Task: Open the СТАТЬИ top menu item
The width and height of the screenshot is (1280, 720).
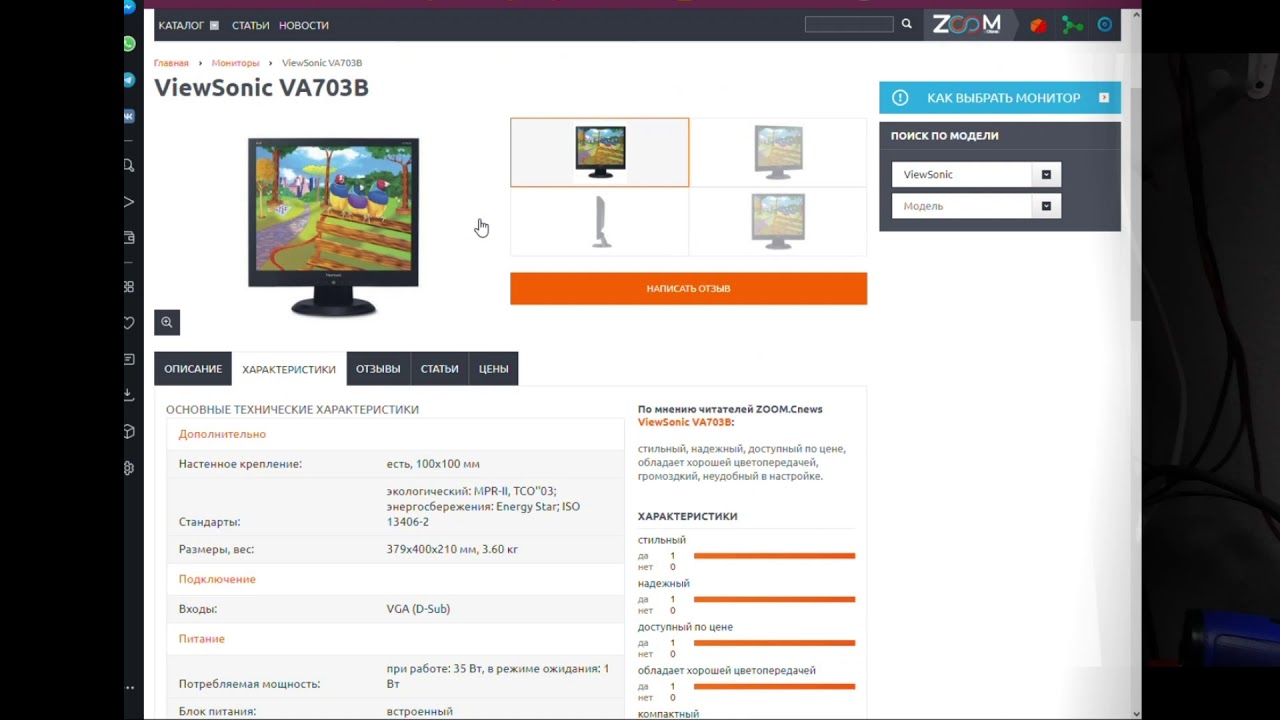Action: [250, 25]
